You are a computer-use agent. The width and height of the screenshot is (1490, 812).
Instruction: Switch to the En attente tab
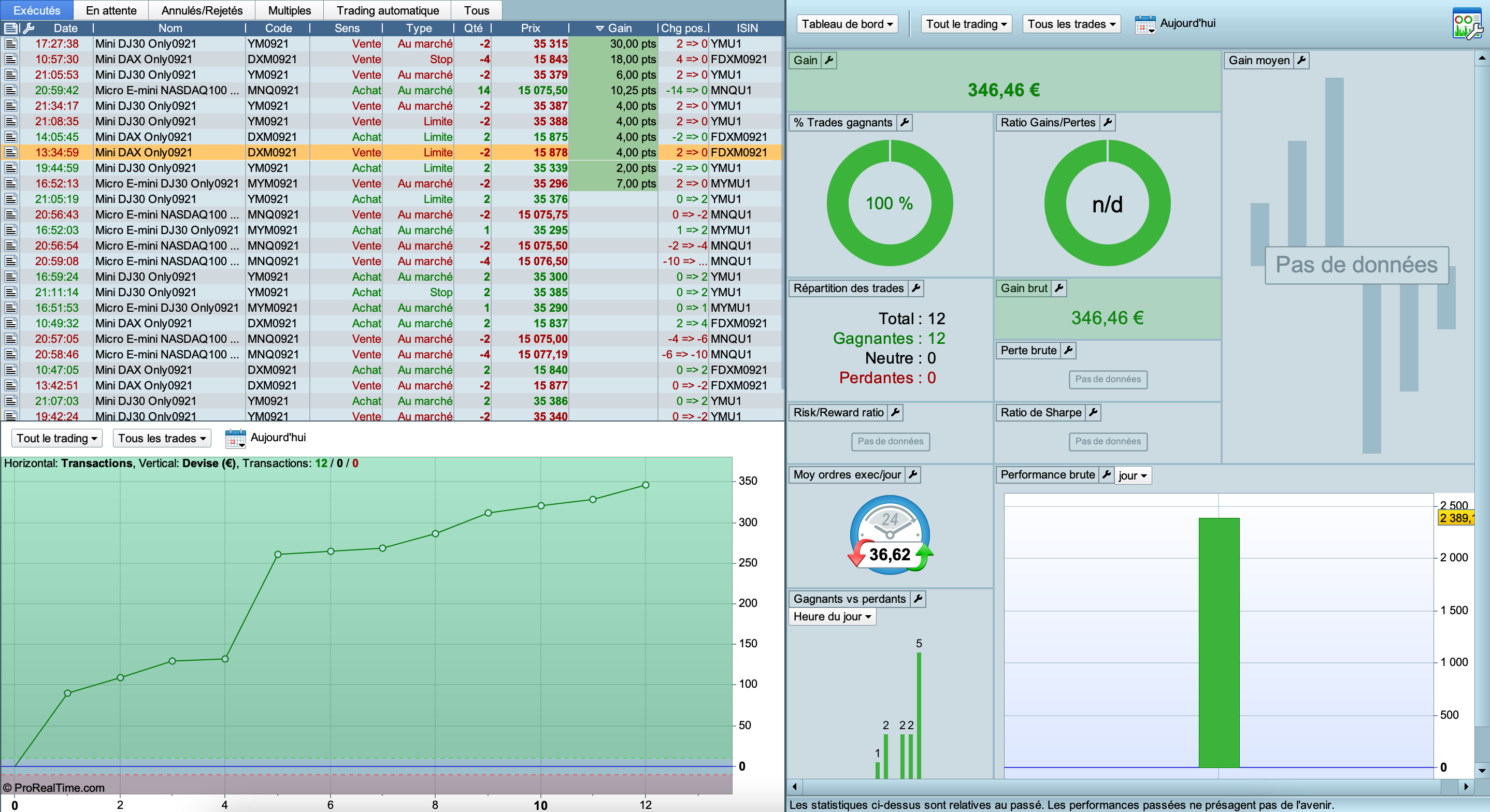point(111,10)
